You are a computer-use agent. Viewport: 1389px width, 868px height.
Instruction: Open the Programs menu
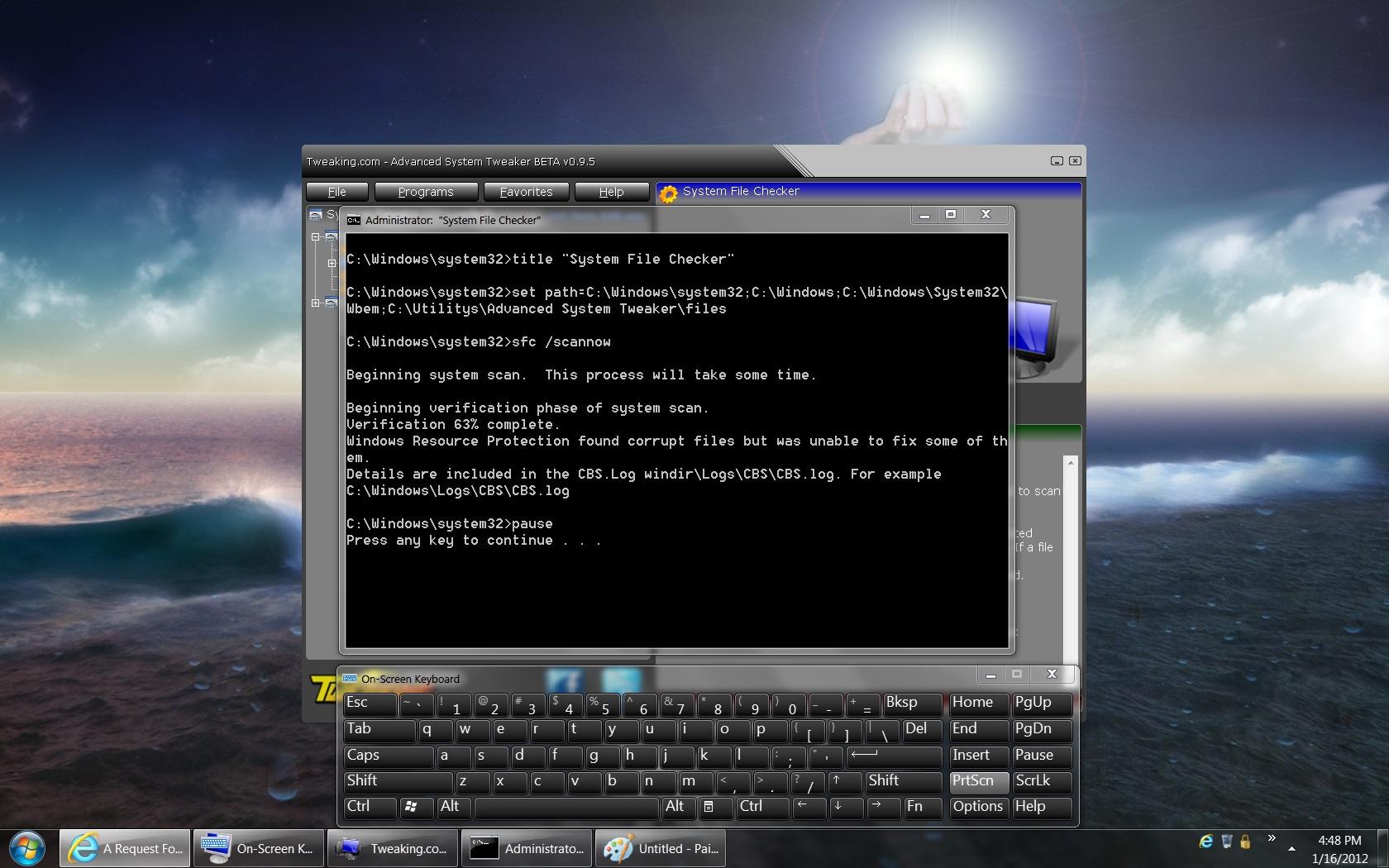[426, 192]
